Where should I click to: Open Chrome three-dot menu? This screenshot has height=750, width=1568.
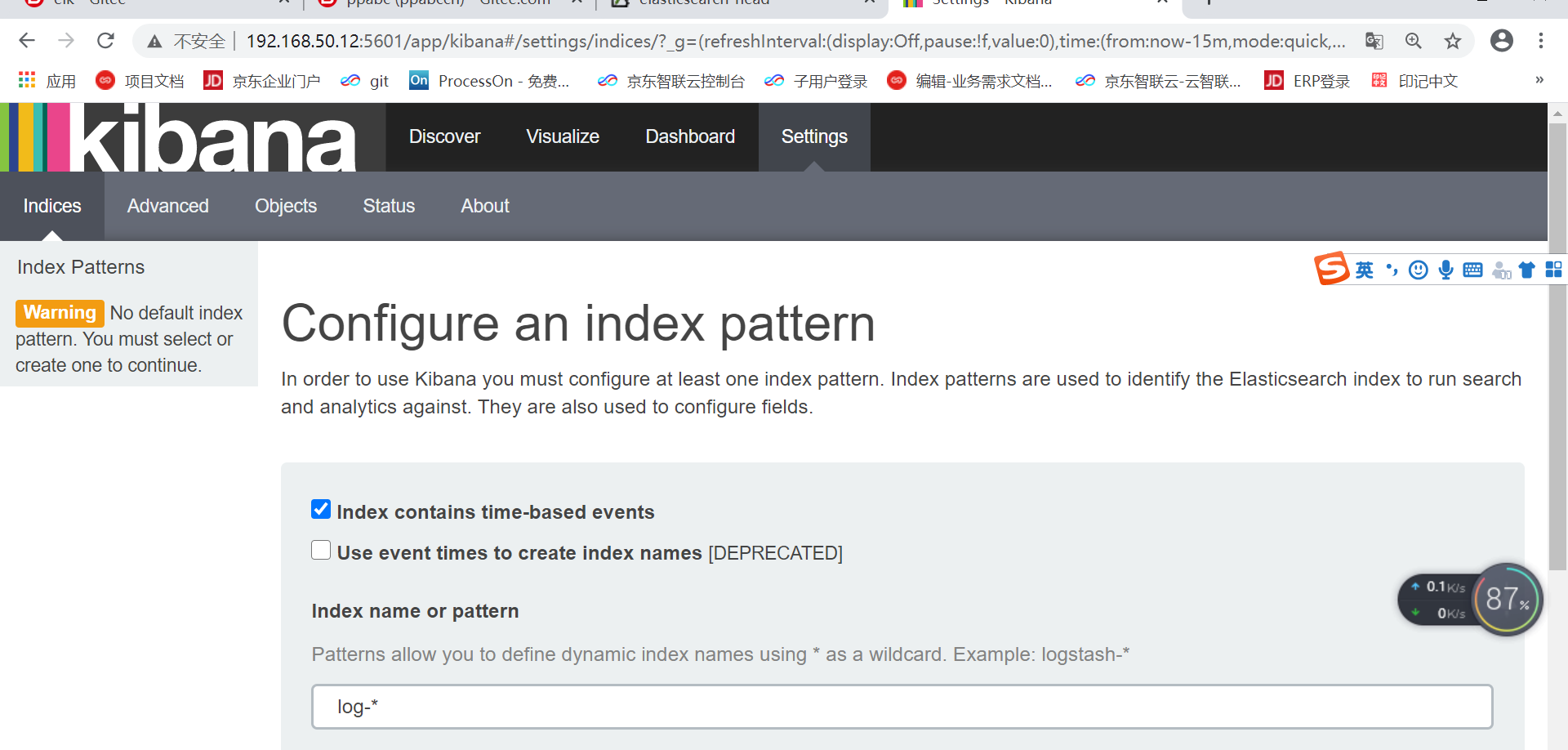[x=1541, y=41]
